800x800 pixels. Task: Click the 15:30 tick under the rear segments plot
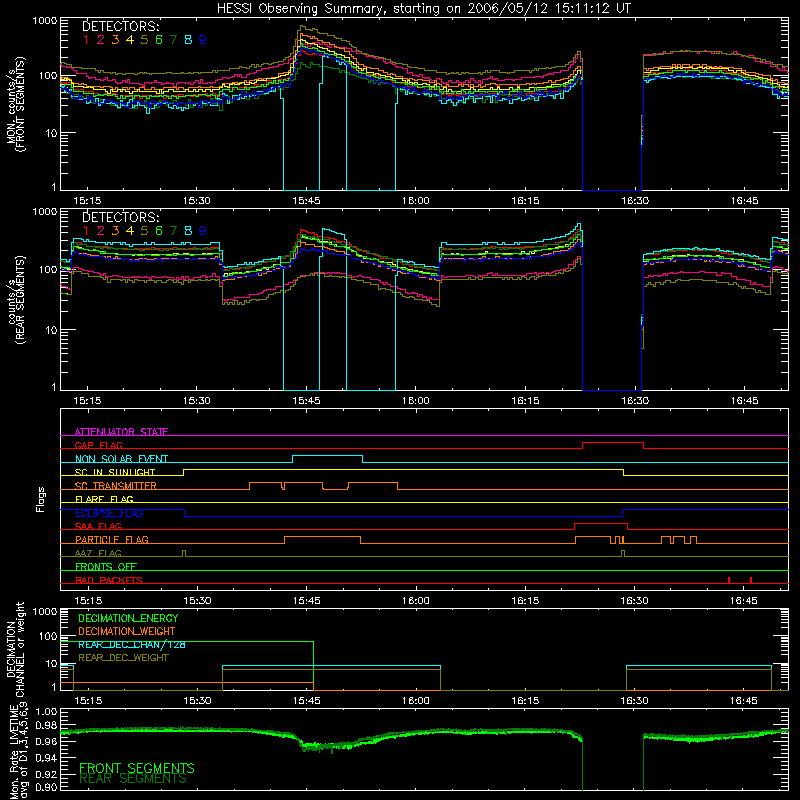point(196,401)
